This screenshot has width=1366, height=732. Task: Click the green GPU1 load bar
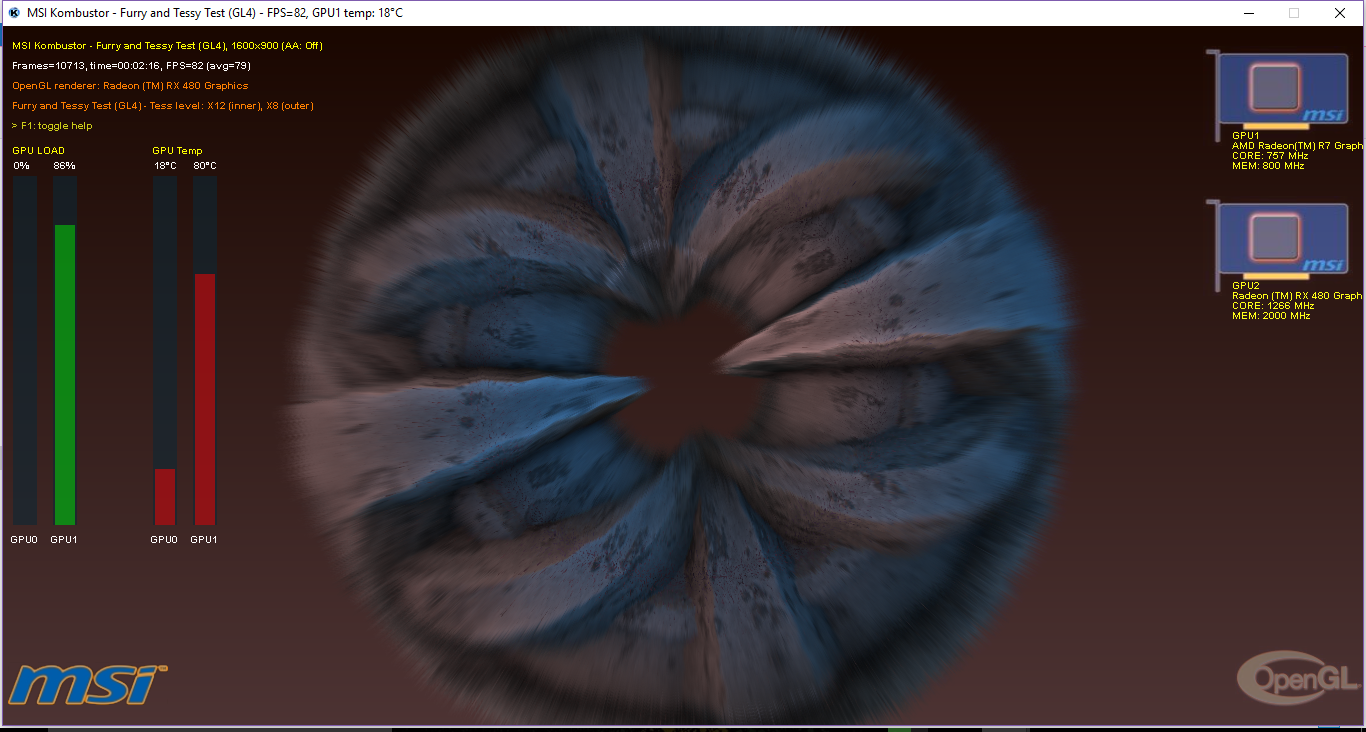pos(65,375)
